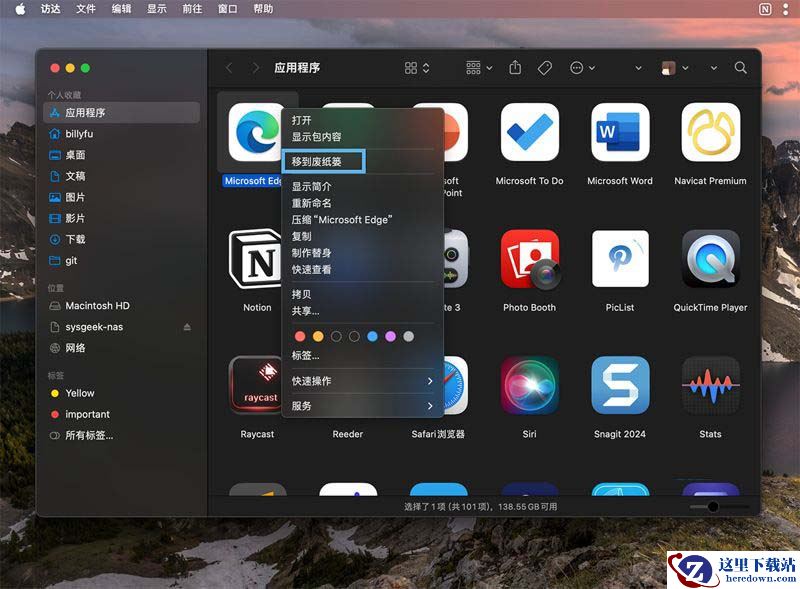This screenshot has height=589, width=800.
Task: Show 所有标签... in the sidebar
Action: coord(121,435)
